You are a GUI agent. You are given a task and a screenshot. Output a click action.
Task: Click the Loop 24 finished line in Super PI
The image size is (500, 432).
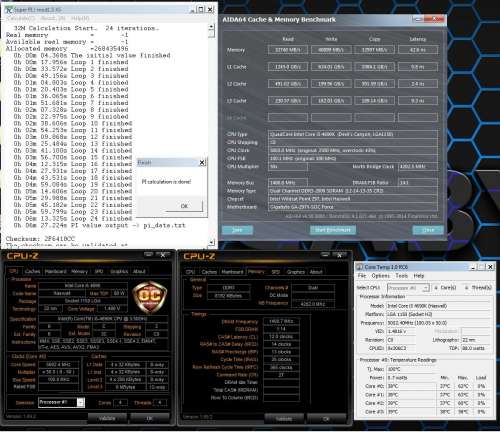click(73, 219)
